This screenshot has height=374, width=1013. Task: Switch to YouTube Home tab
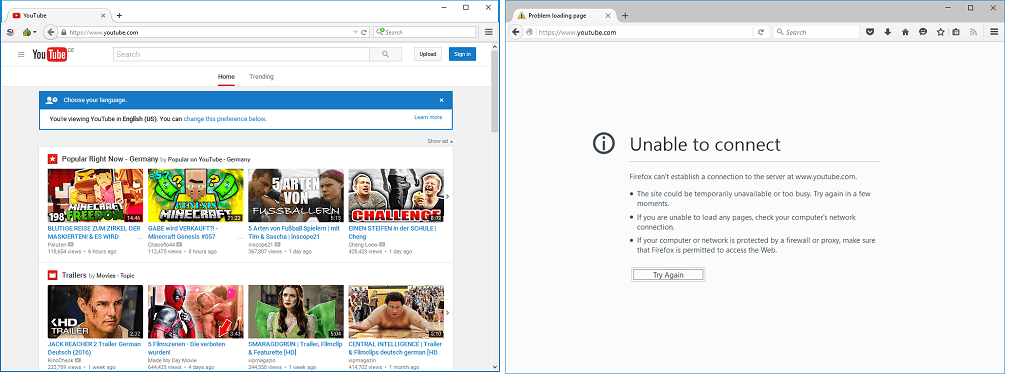click(226, 77)
